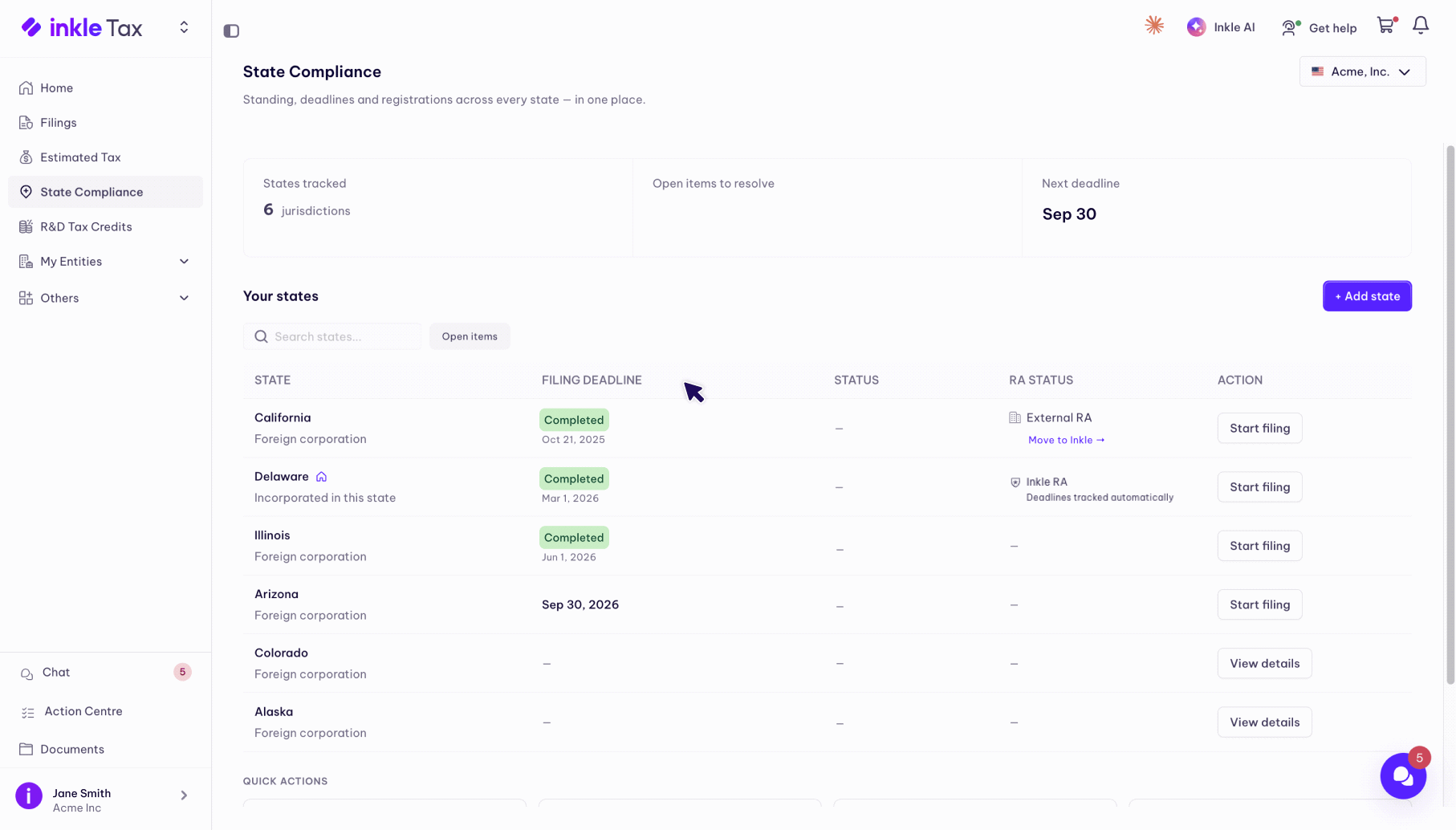Image resolution: width=1456 pixels, height=830 pixels.
Task: Open the shopping cart icon
Action: (1386, 26)
